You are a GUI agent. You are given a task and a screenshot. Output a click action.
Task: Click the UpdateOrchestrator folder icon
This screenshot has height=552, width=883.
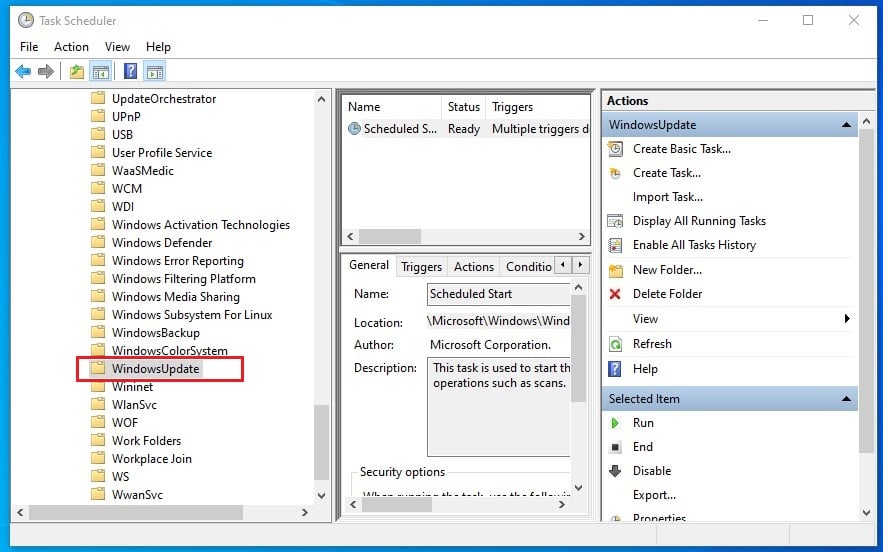(98, 98)
